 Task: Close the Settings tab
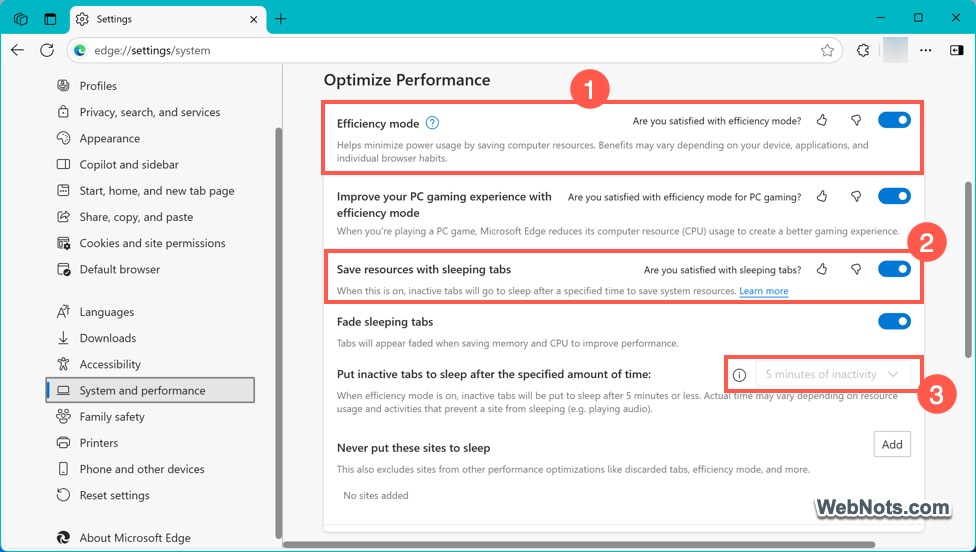(x=253, y=19)
